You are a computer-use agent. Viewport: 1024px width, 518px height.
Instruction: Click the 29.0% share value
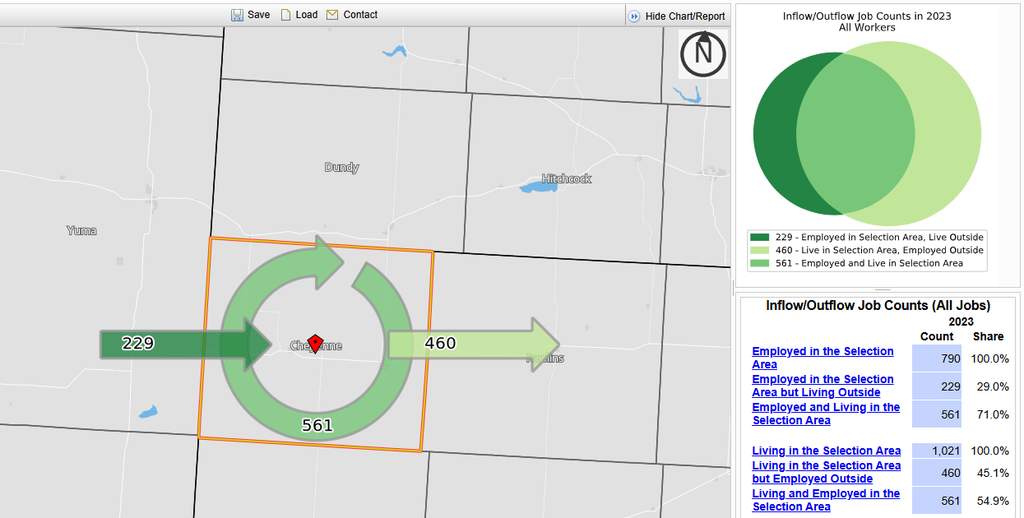pos(993,387)
